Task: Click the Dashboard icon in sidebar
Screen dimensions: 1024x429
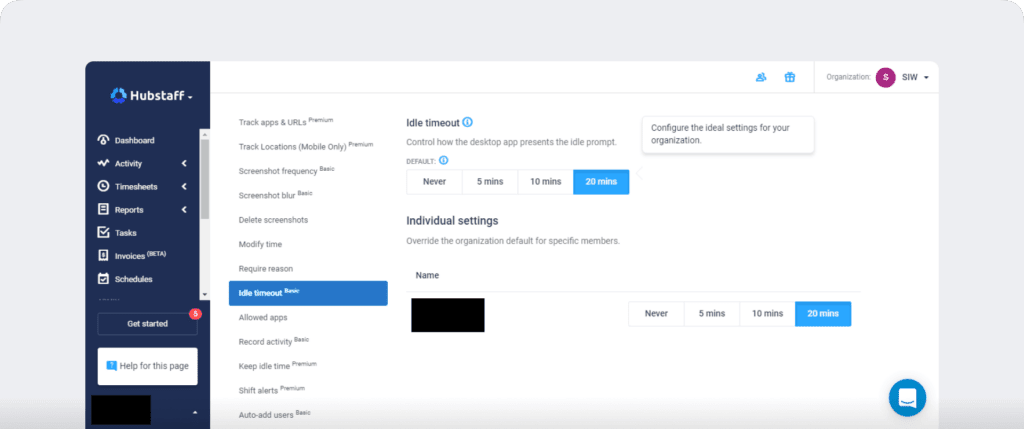Action: (103, 140)
